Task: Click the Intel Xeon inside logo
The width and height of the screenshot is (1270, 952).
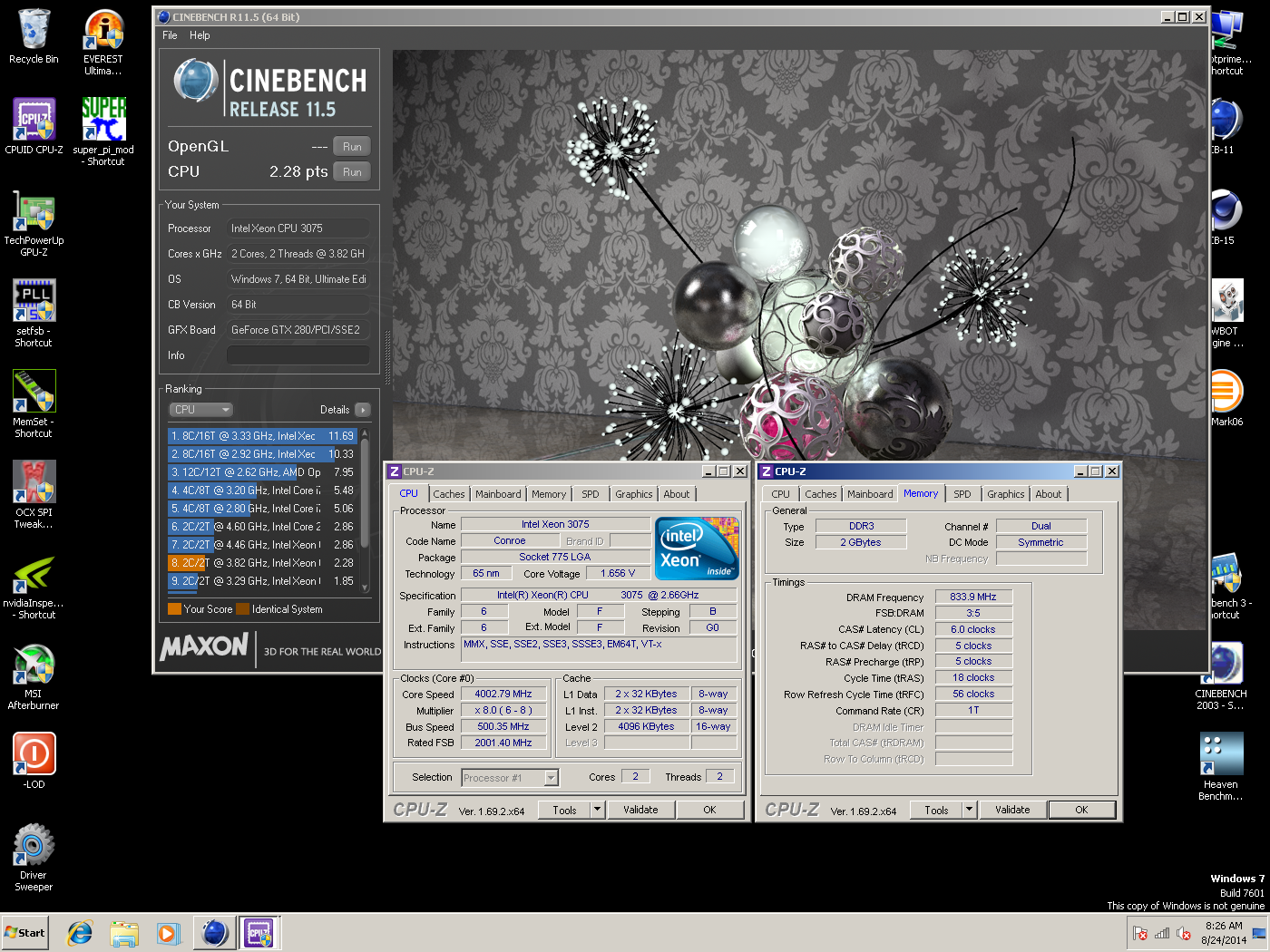Action: 697,549
